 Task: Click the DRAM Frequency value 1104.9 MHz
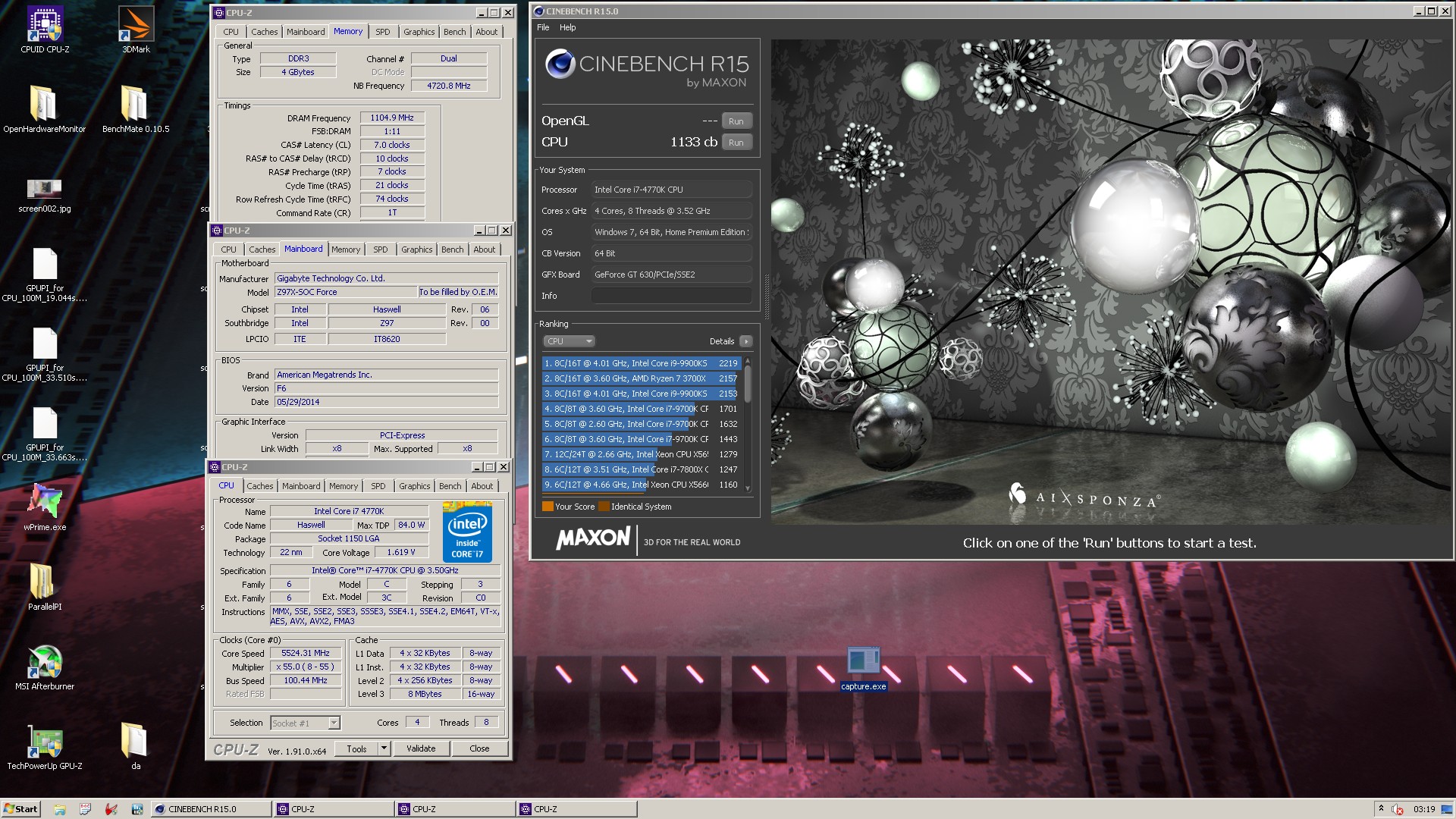pos(392,118)
